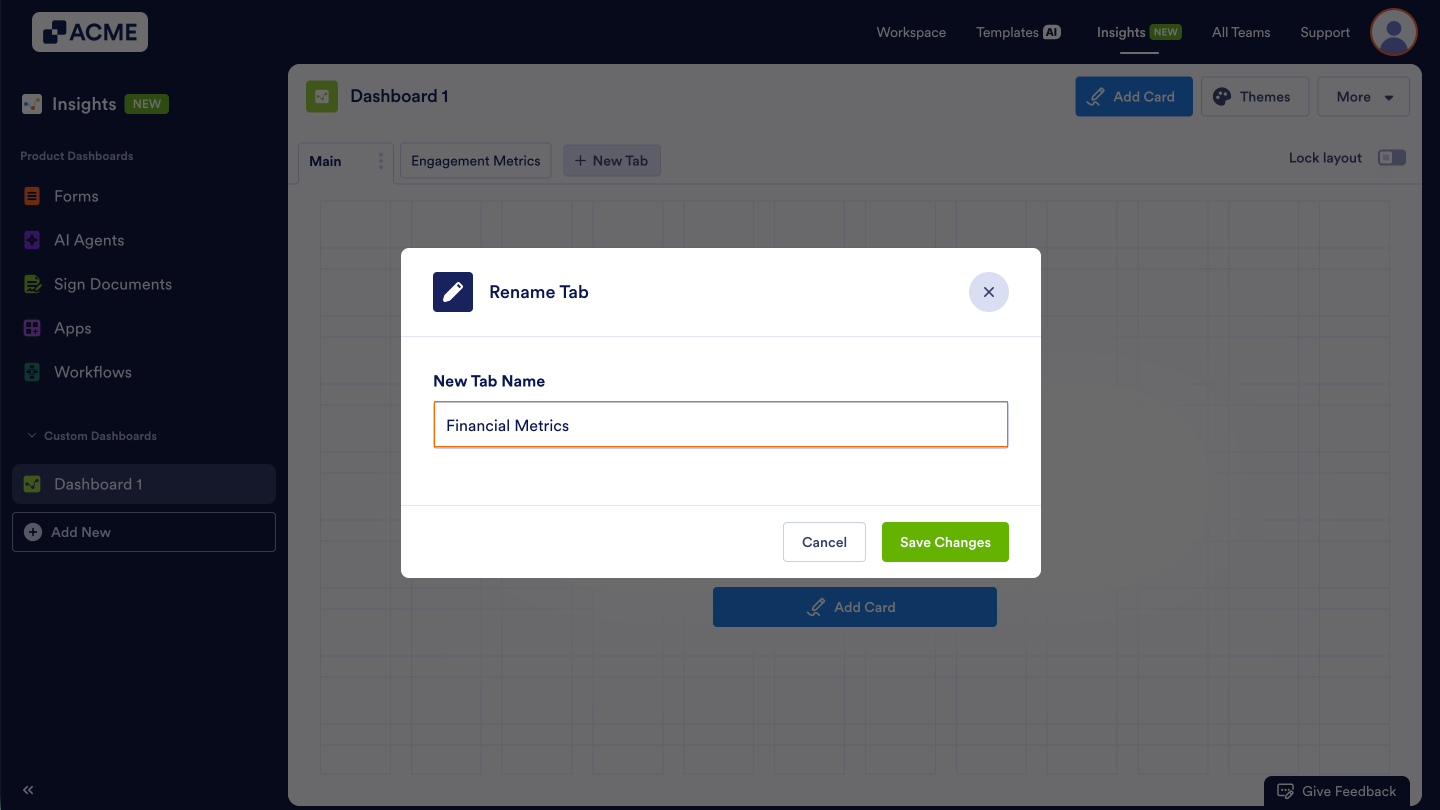Open Workflows from the sidebar
Image resolution: width=1440 pixels, height=810 pixels.
point(31,371)
